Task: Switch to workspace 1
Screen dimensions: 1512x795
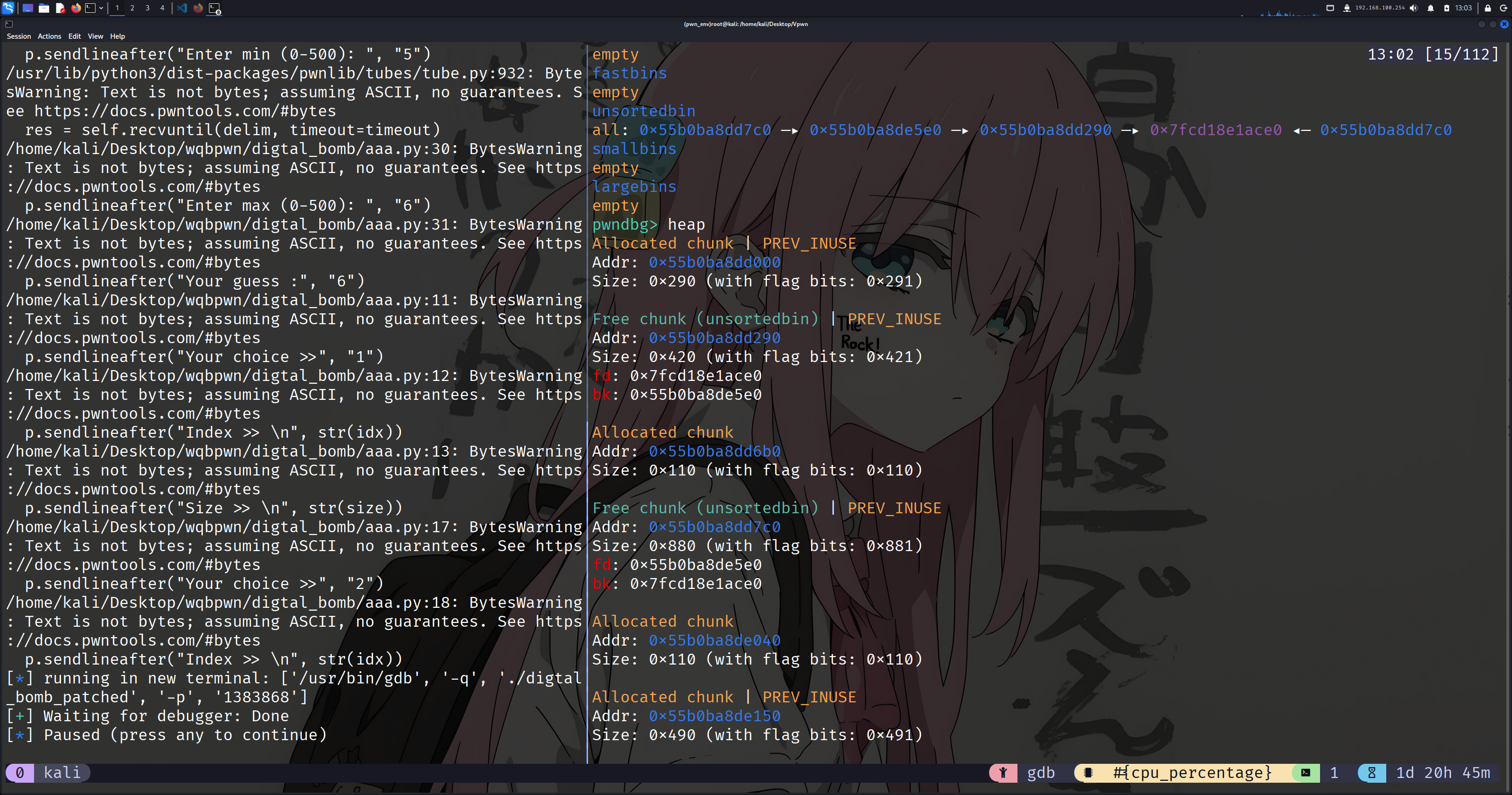Action: coord(117,8)
